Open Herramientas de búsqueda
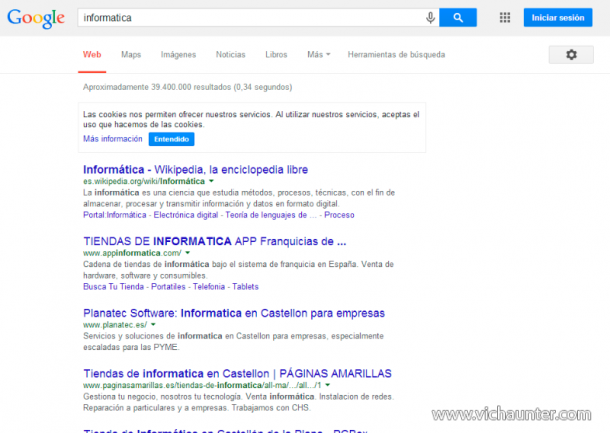Screen dimensions: 610x433 (396, 54)
